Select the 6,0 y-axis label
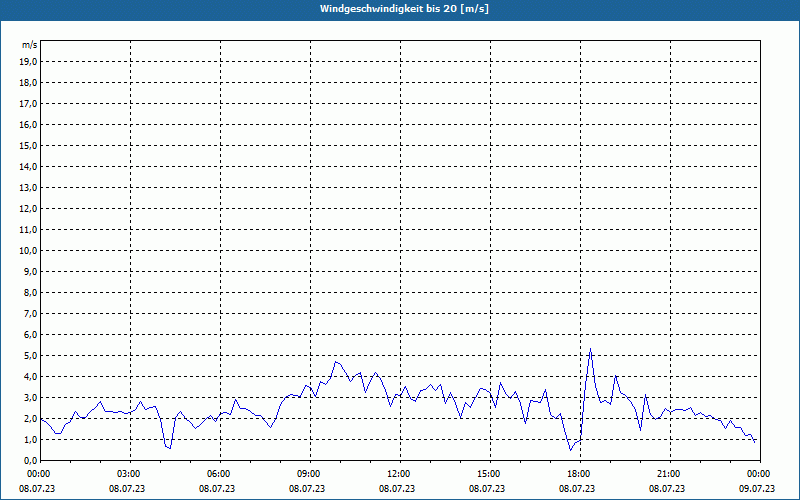This screenshot has height=500, width=800. coord(30,335)
